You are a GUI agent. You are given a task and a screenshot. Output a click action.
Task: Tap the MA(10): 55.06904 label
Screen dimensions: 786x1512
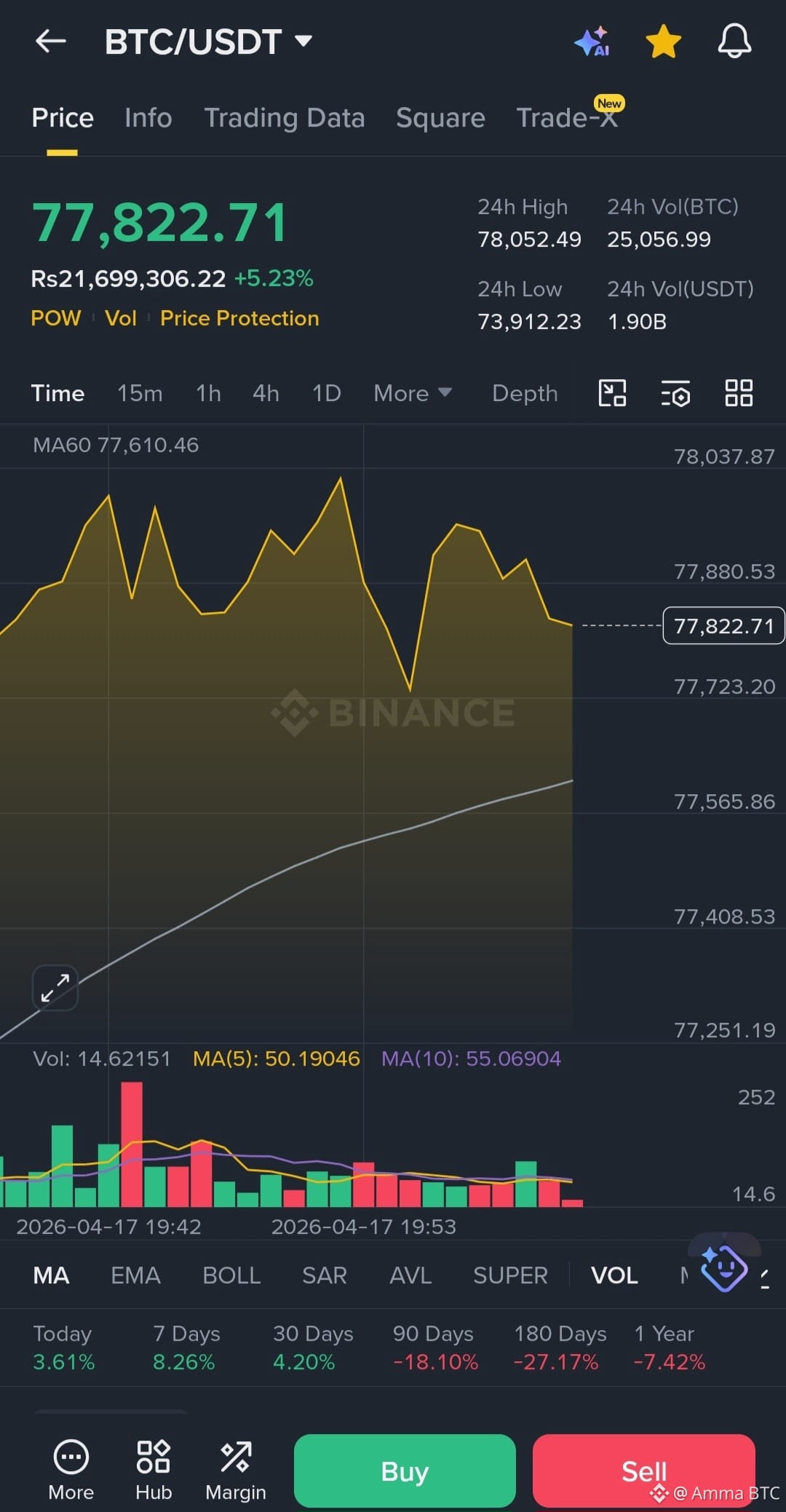[471, 1058]
